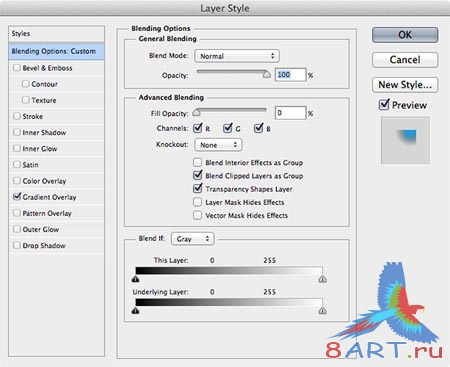Viewport: 450px width, 367px height.
Task: Open the Drop Shadow settings label
Action: 44,246
